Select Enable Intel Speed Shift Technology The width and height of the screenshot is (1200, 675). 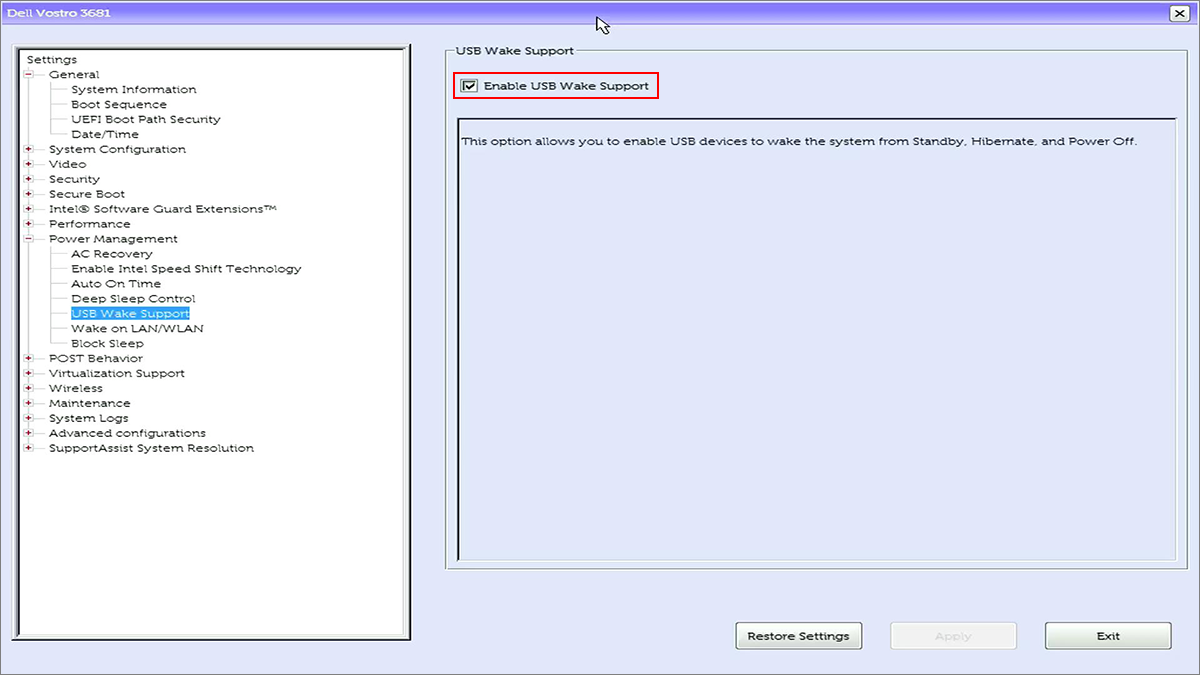186,269
